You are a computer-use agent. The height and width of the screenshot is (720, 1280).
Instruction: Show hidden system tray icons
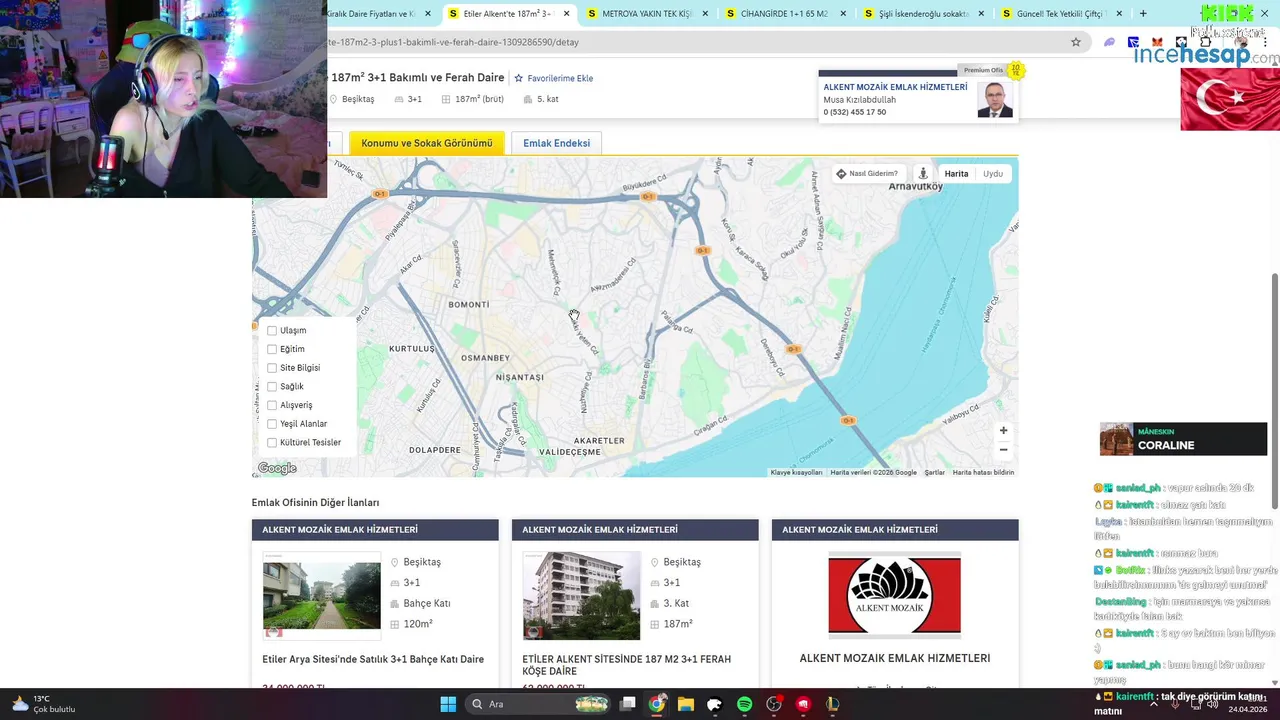coord(1154,704)
